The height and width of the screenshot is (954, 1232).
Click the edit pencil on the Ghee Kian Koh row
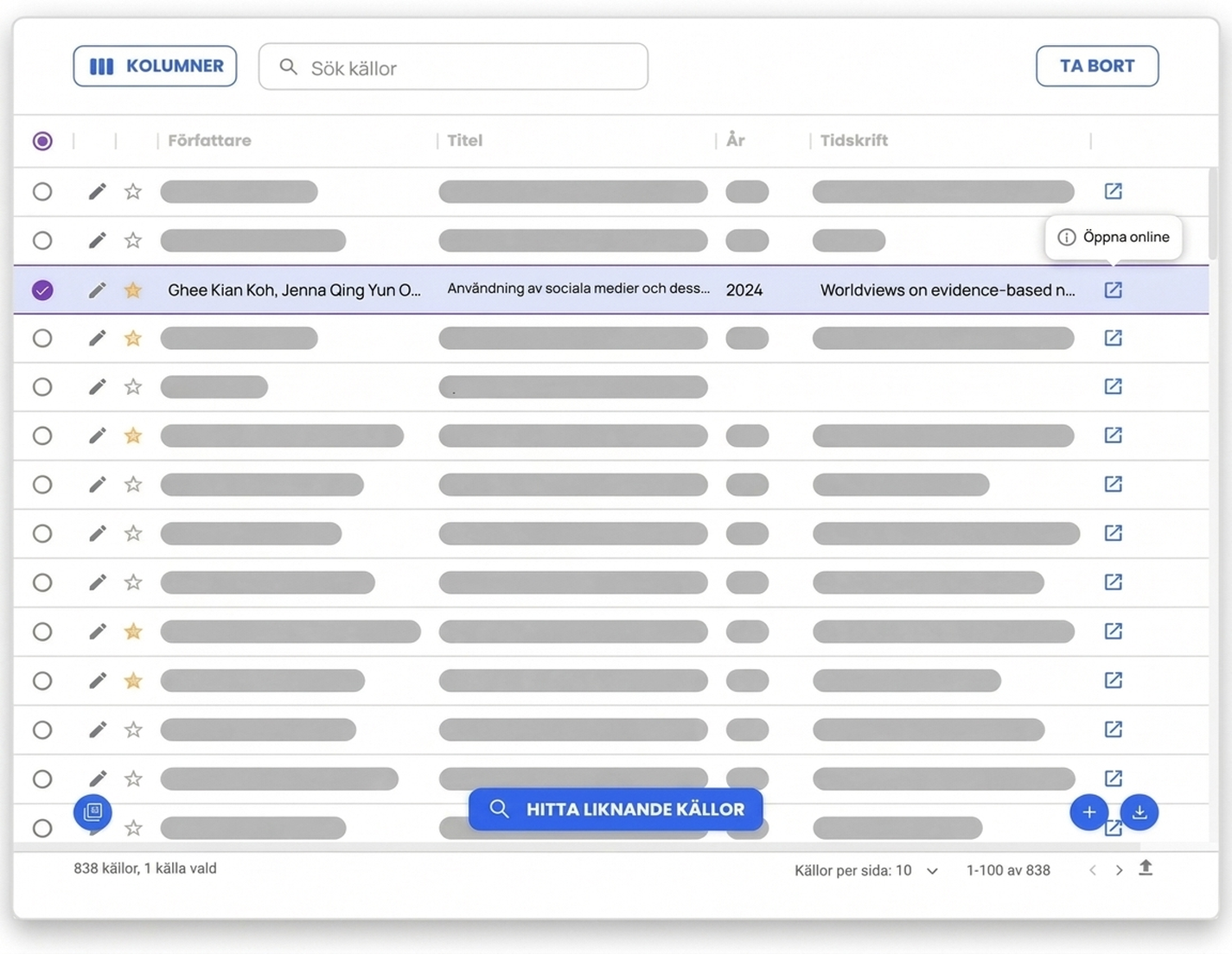pyautogui.click(x=97, y=290)
